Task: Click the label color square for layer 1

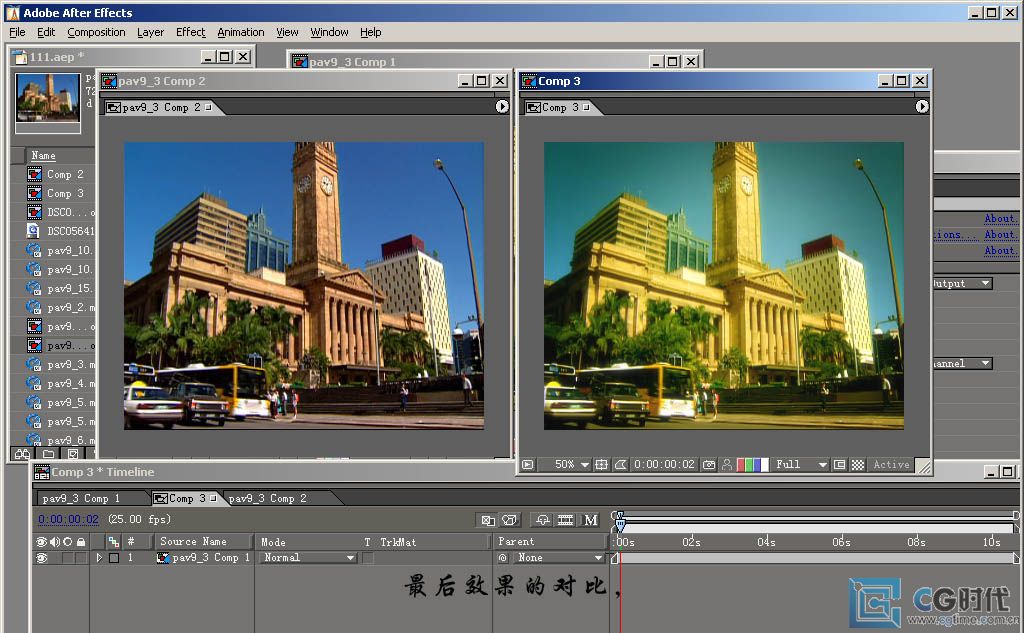Action: (114, 558)
